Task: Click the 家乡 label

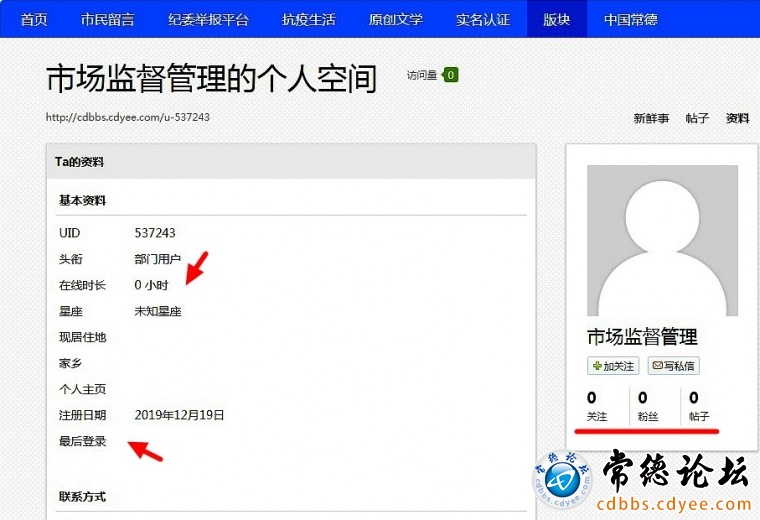Action: [x=70, y=363]
